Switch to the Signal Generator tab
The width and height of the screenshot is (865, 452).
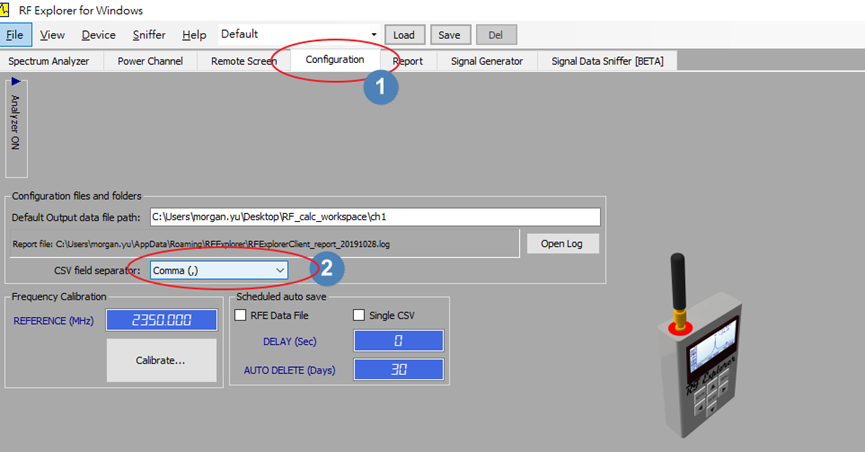(486, 61)
